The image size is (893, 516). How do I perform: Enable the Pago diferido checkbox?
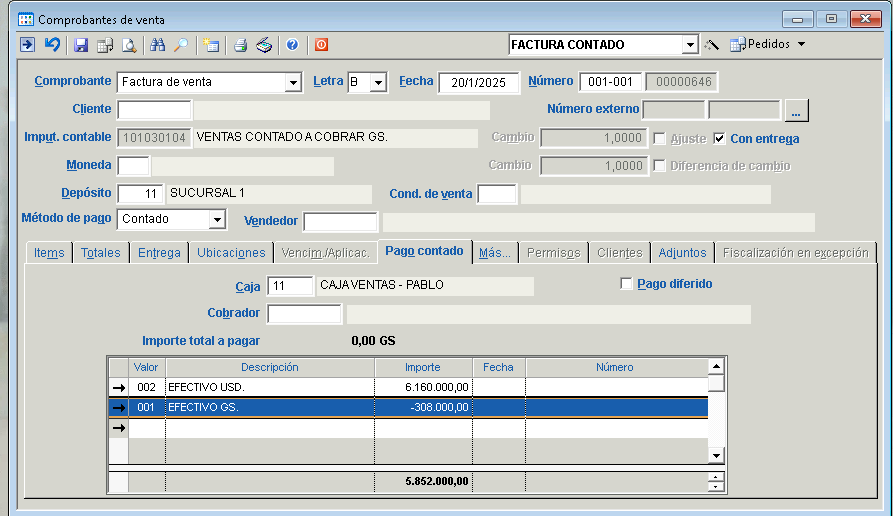pyautogui.click(x=627, y=284)
